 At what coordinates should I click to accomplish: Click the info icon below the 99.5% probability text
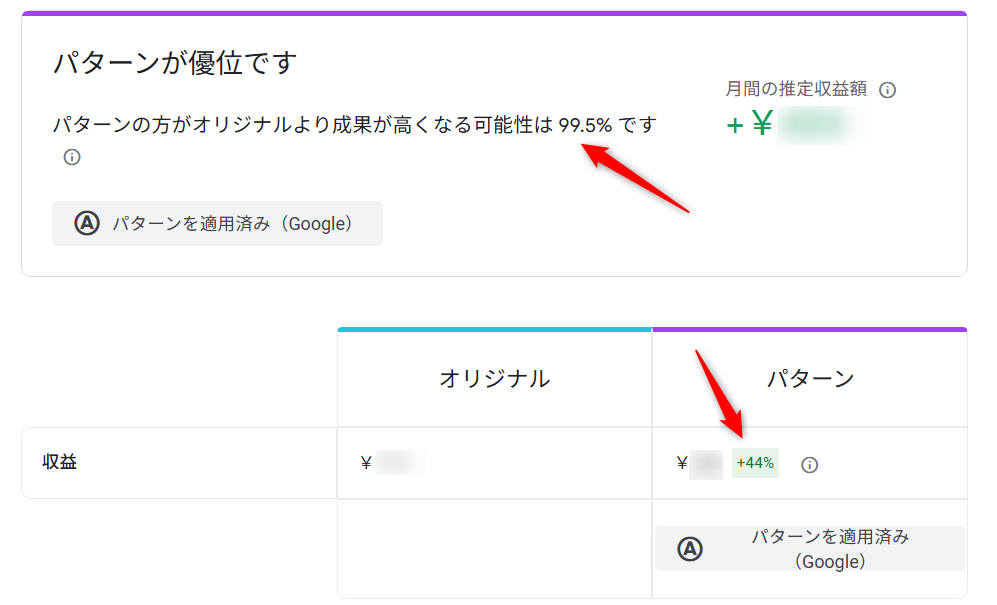pos(72,157)
